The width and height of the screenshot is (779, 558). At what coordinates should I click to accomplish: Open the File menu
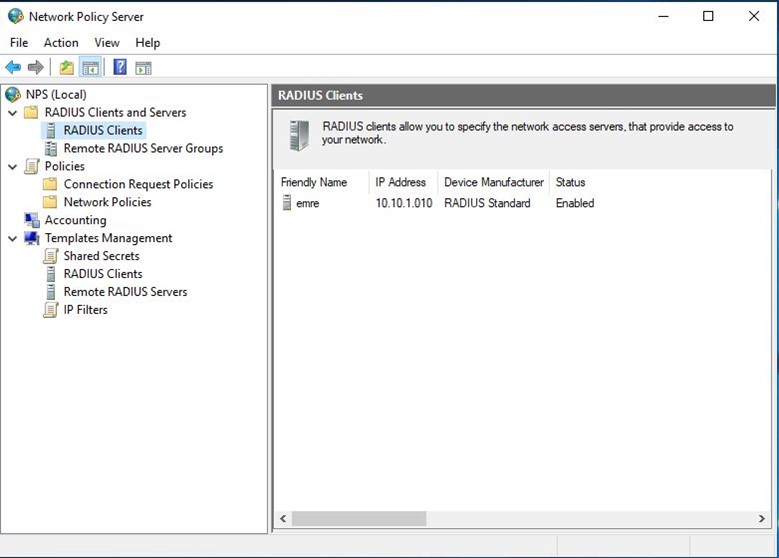(19, 43)
